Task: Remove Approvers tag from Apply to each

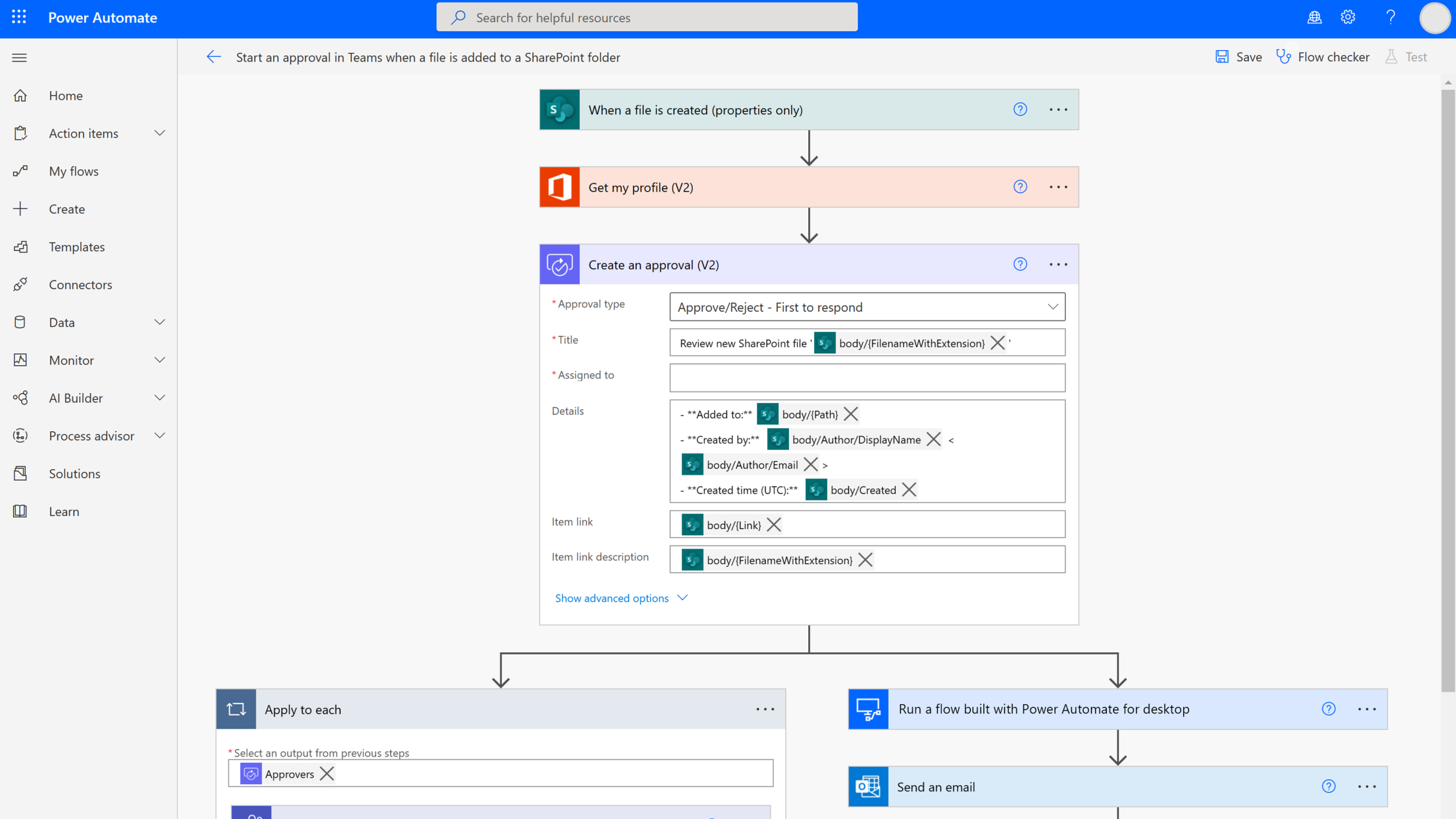Action: 327,774
